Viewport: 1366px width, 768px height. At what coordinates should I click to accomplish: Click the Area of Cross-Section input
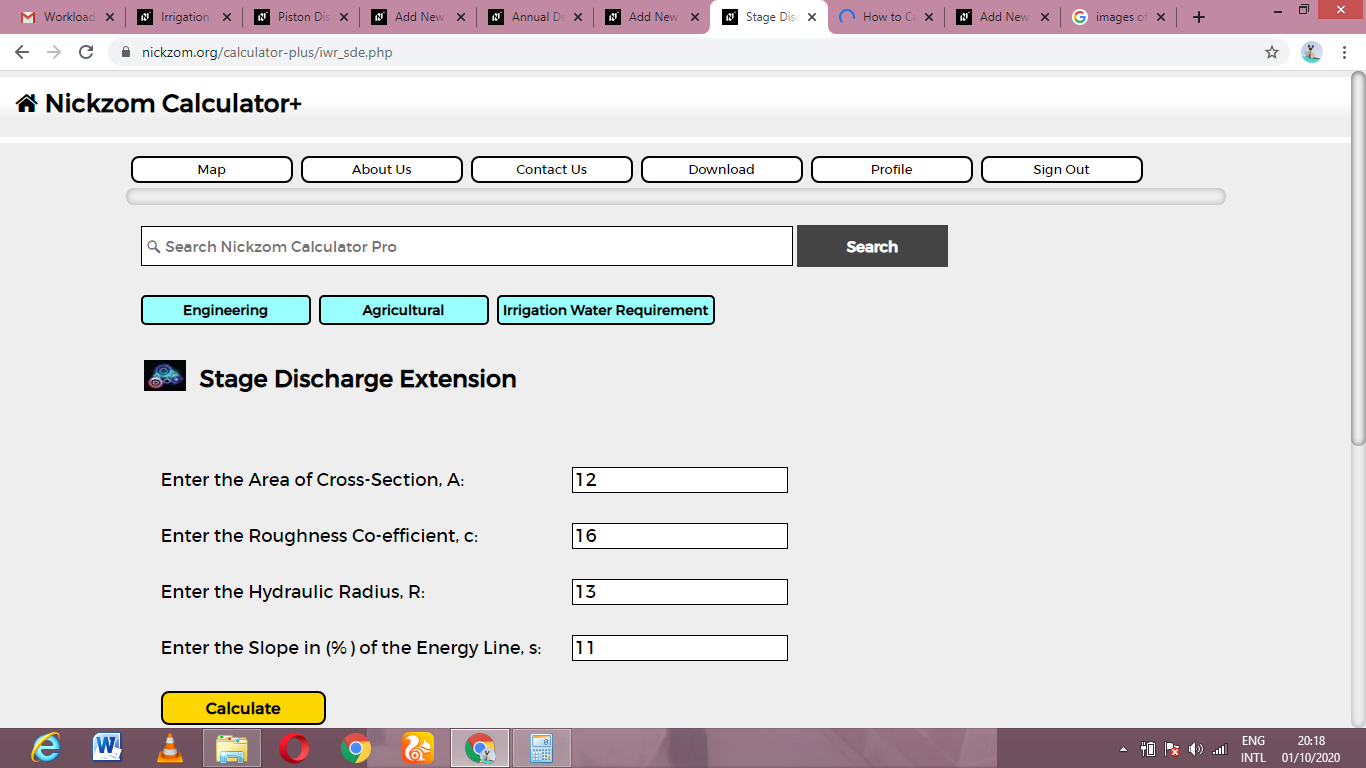[x=680, y=480]
